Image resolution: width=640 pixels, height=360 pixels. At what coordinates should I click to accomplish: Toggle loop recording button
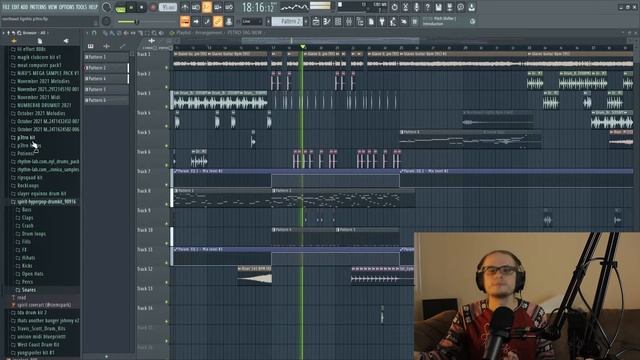229,7
